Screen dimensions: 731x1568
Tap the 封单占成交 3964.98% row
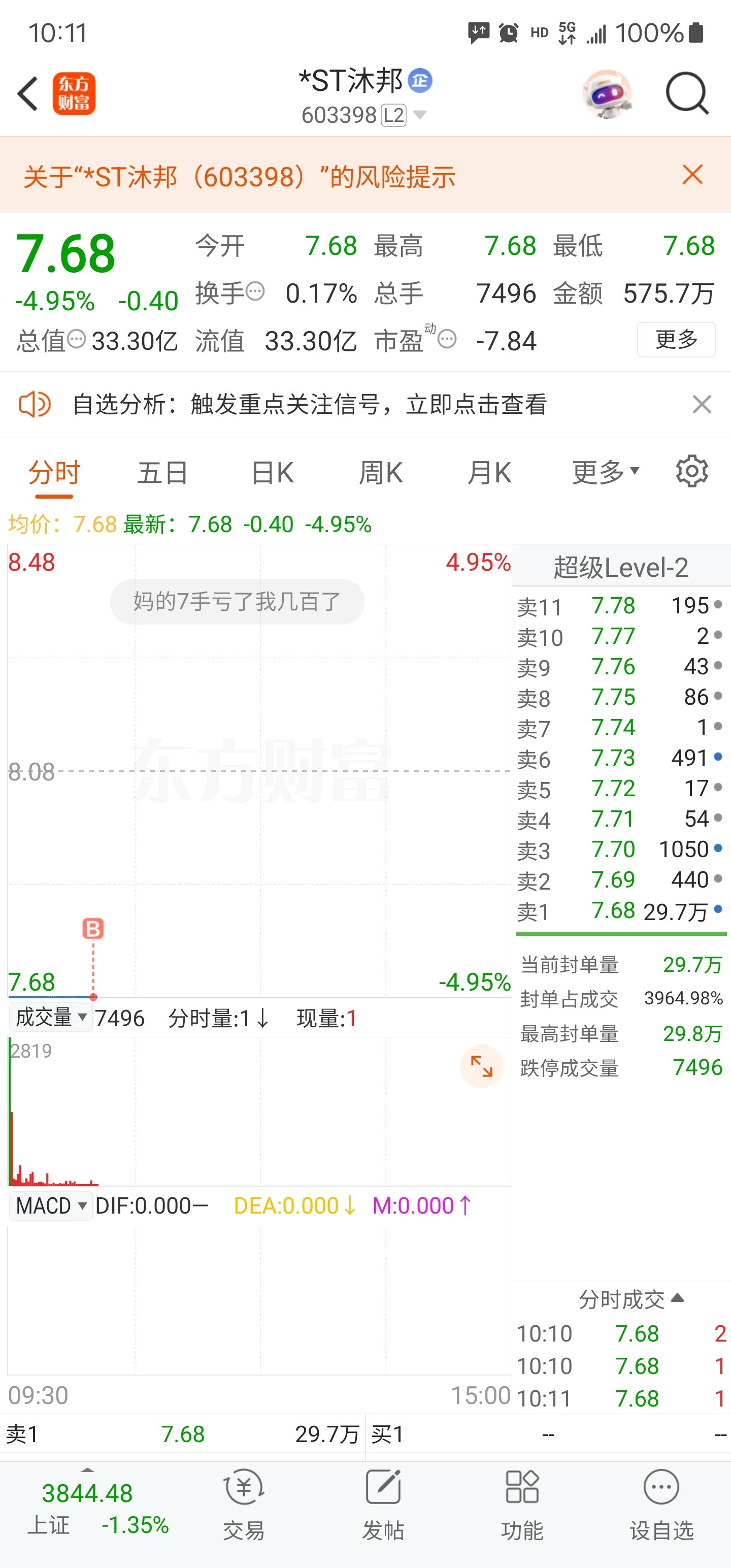(621, 999)
